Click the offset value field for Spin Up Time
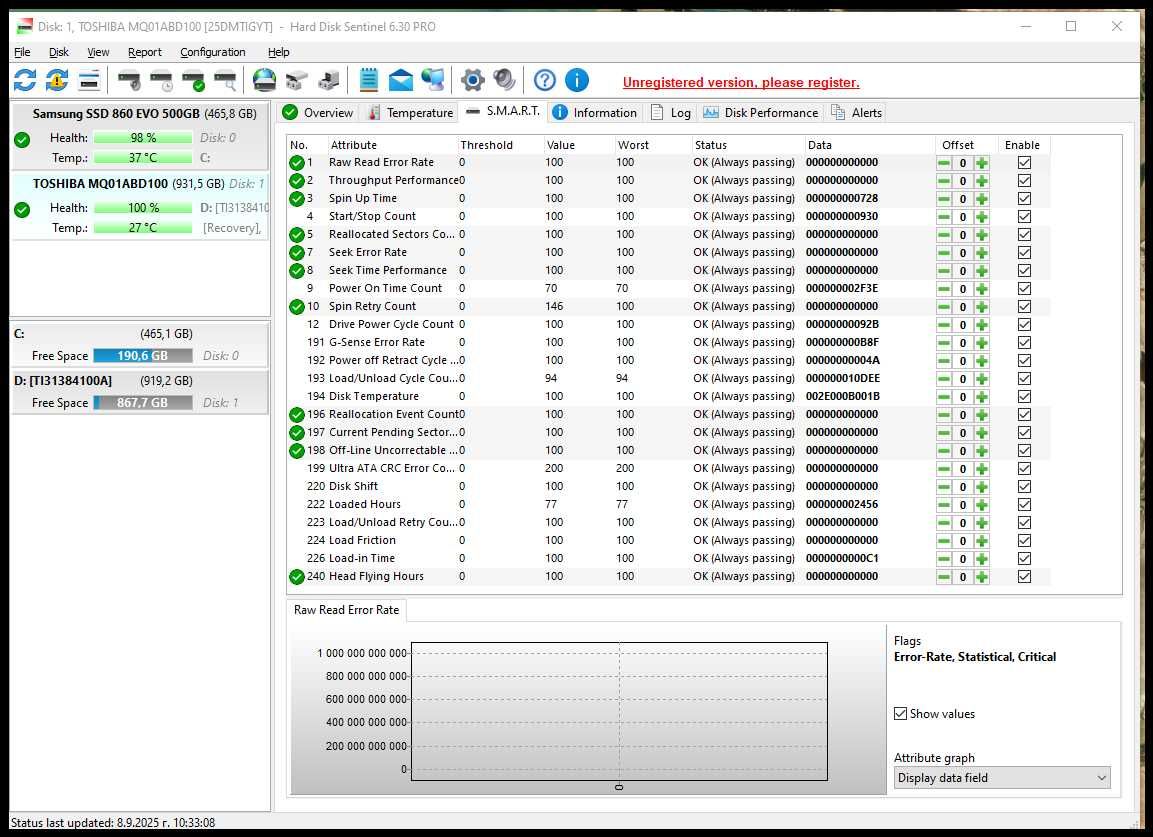 click(963, 199)
